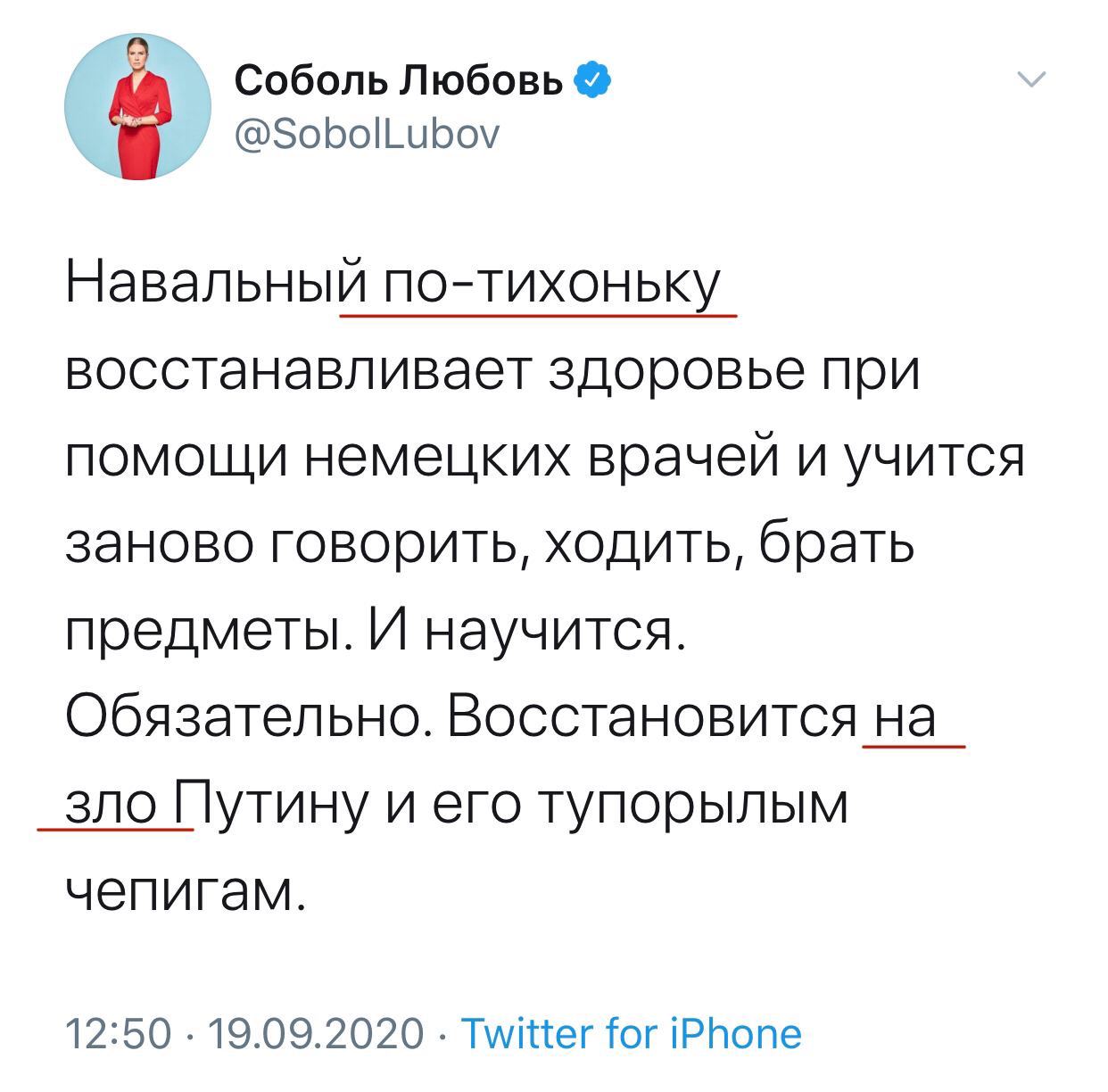
Task: Open the @SobolLubov handle
Action: (x=368, y=135)
